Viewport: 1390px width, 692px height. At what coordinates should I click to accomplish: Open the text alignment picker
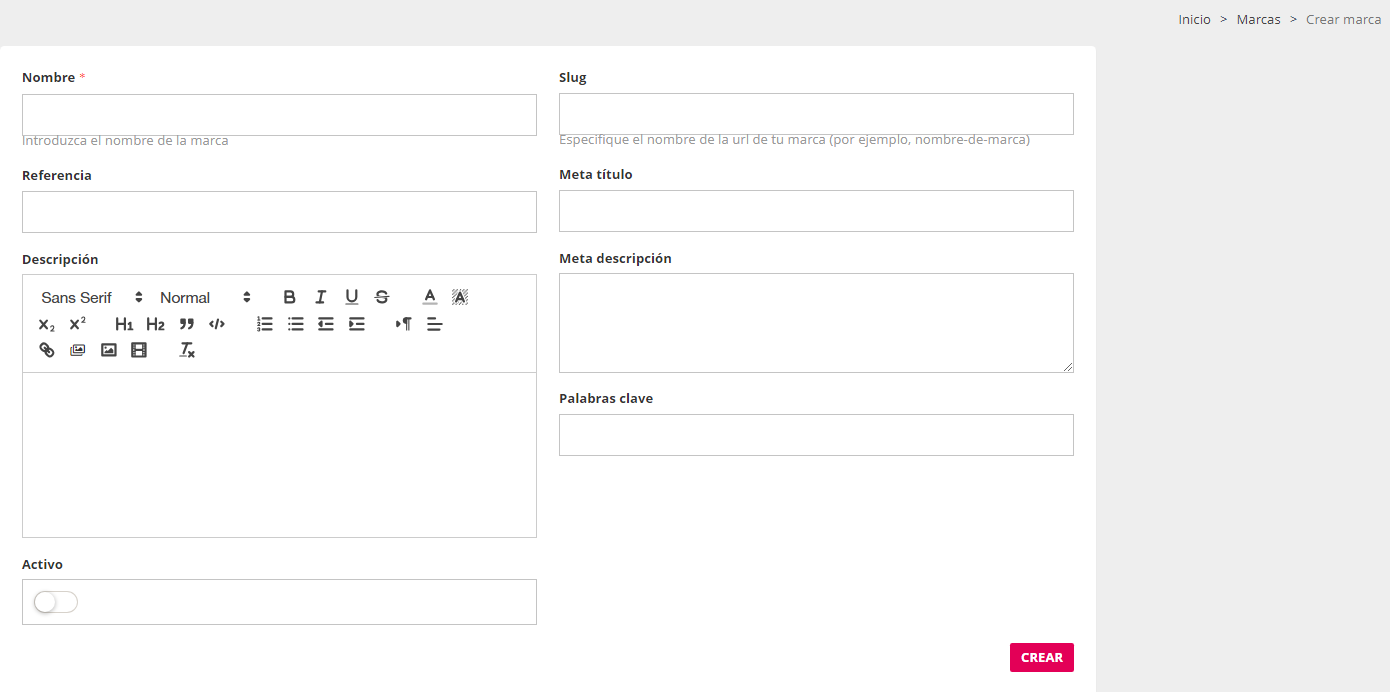coord(434,324)
